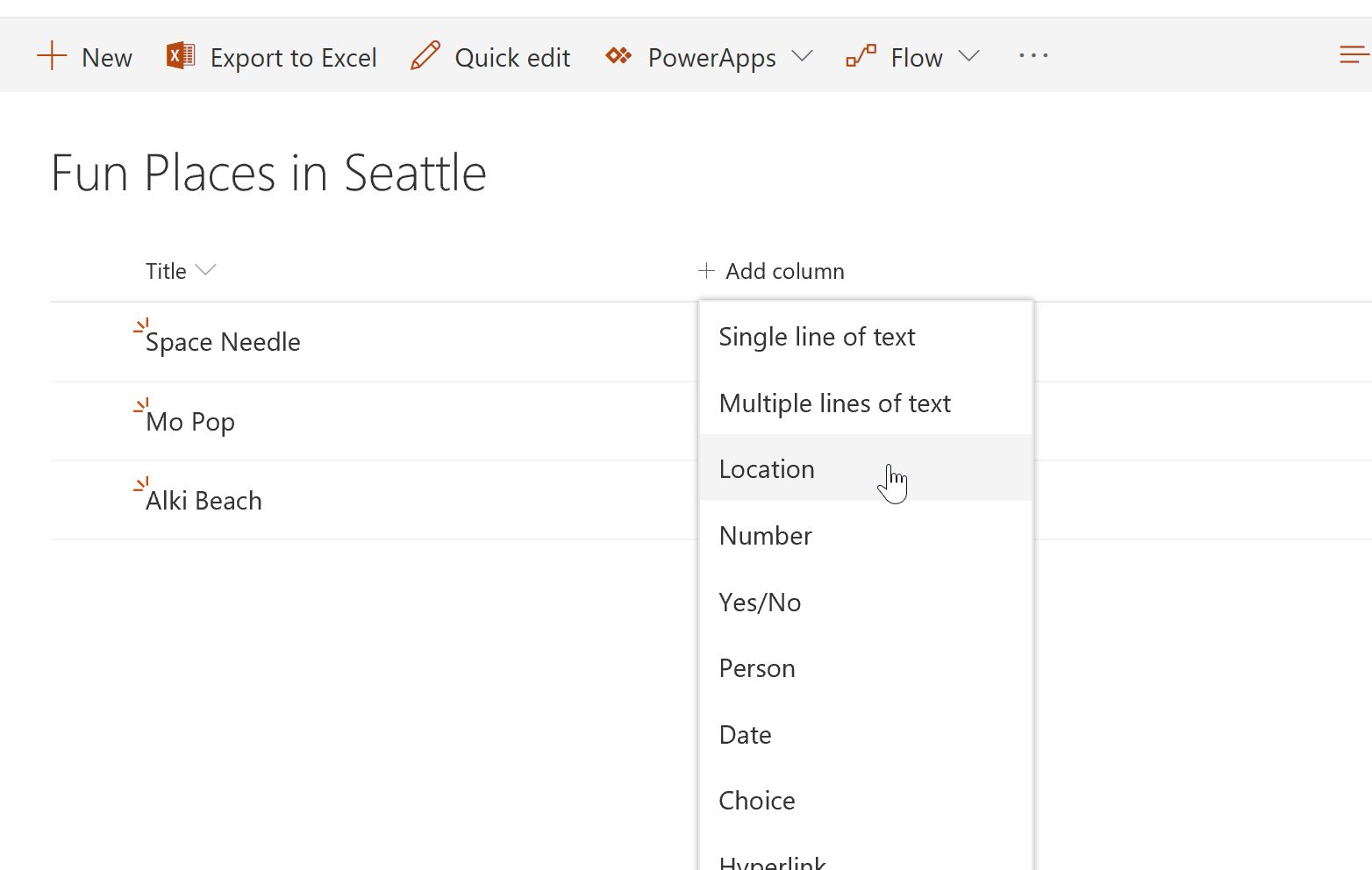Viewport: 1372px width, 870px height.
Task: Open the ellipsis more-options icon
Action: (x=1033, y=55)
